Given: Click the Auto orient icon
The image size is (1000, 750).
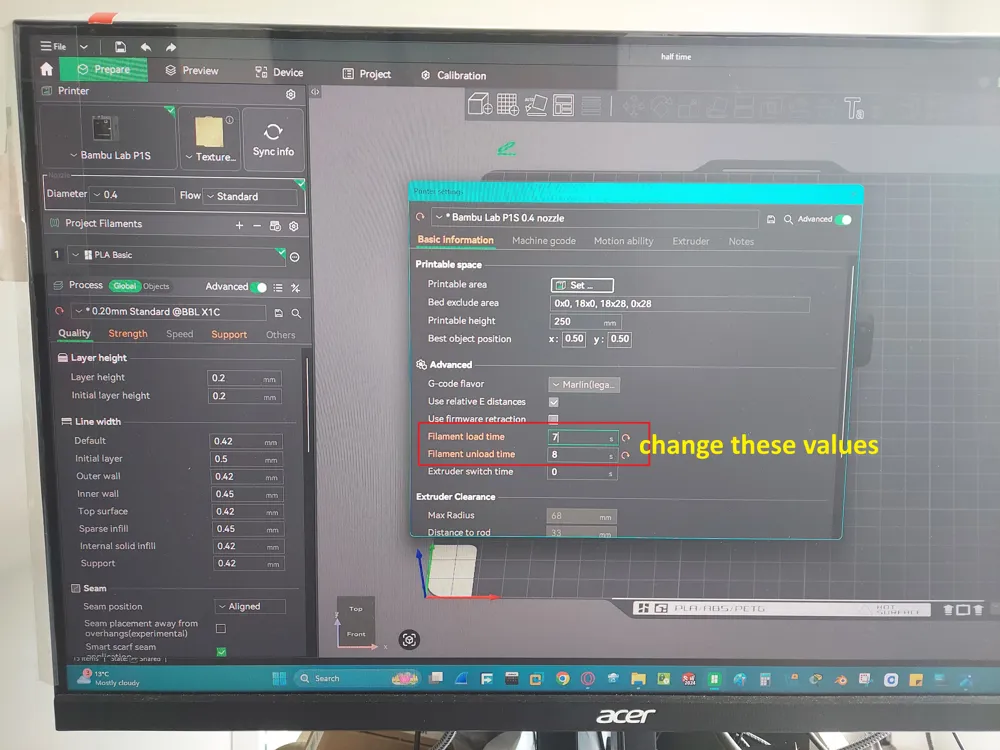Looking at the screenshot, I should 536,105.
